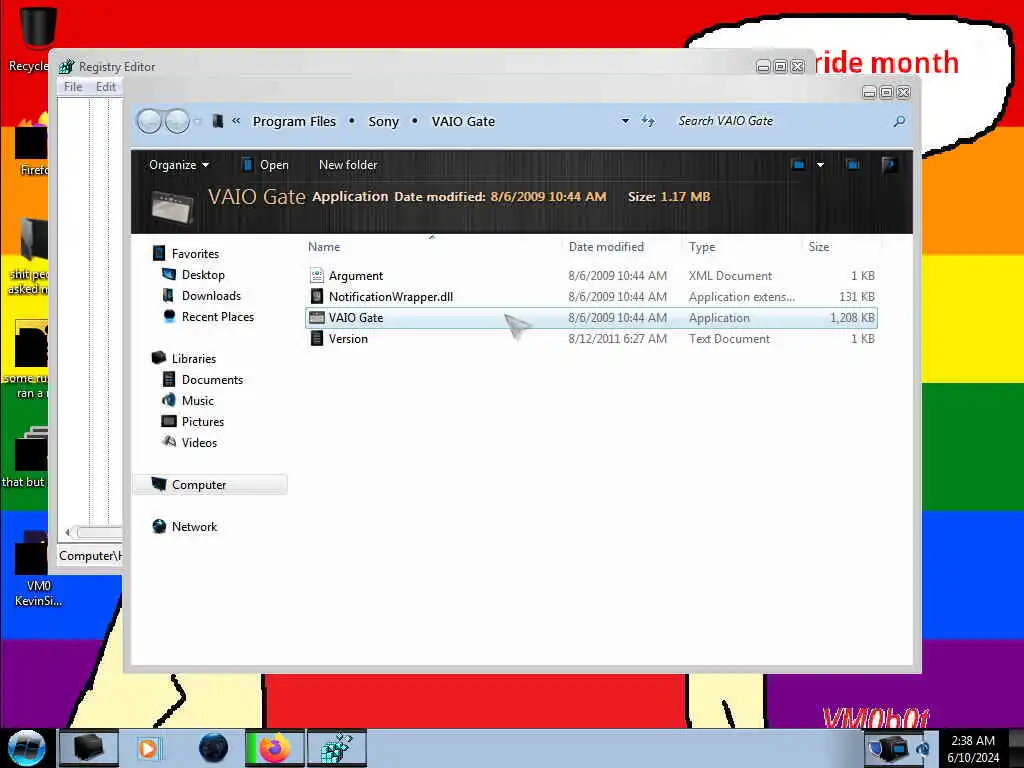Focus the Search VAIO Gate field
Viewport: 1024px width, 768px height.
point(780,121)
